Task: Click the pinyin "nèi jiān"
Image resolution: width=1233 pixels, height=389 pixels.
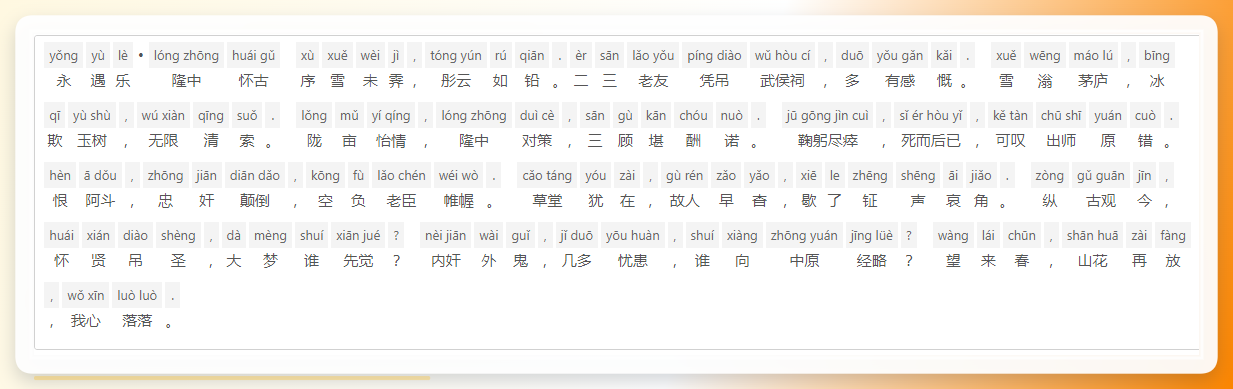Action: [446, 236]
